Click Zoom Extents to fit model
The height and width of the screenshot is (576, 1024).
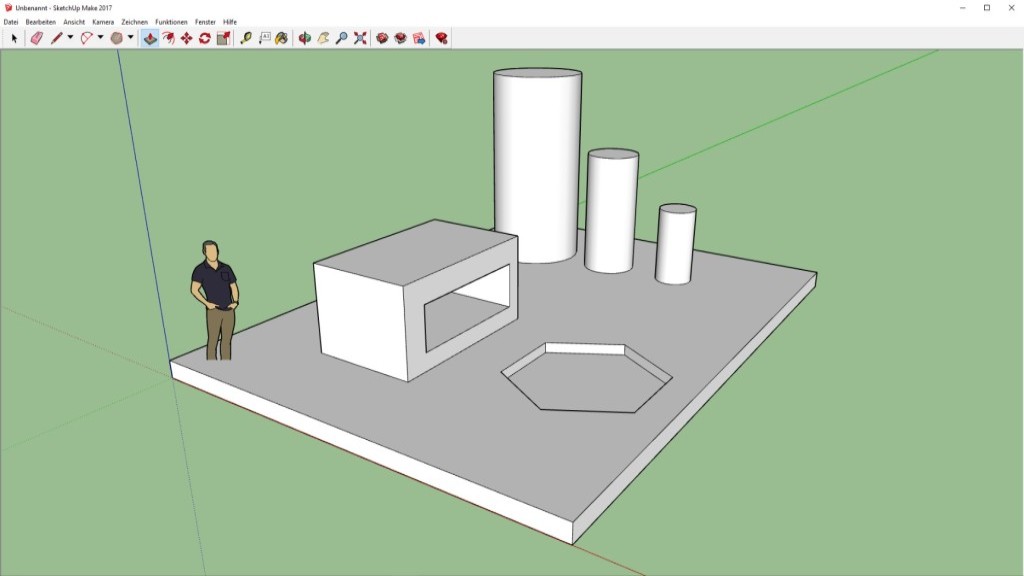point(358,37)
